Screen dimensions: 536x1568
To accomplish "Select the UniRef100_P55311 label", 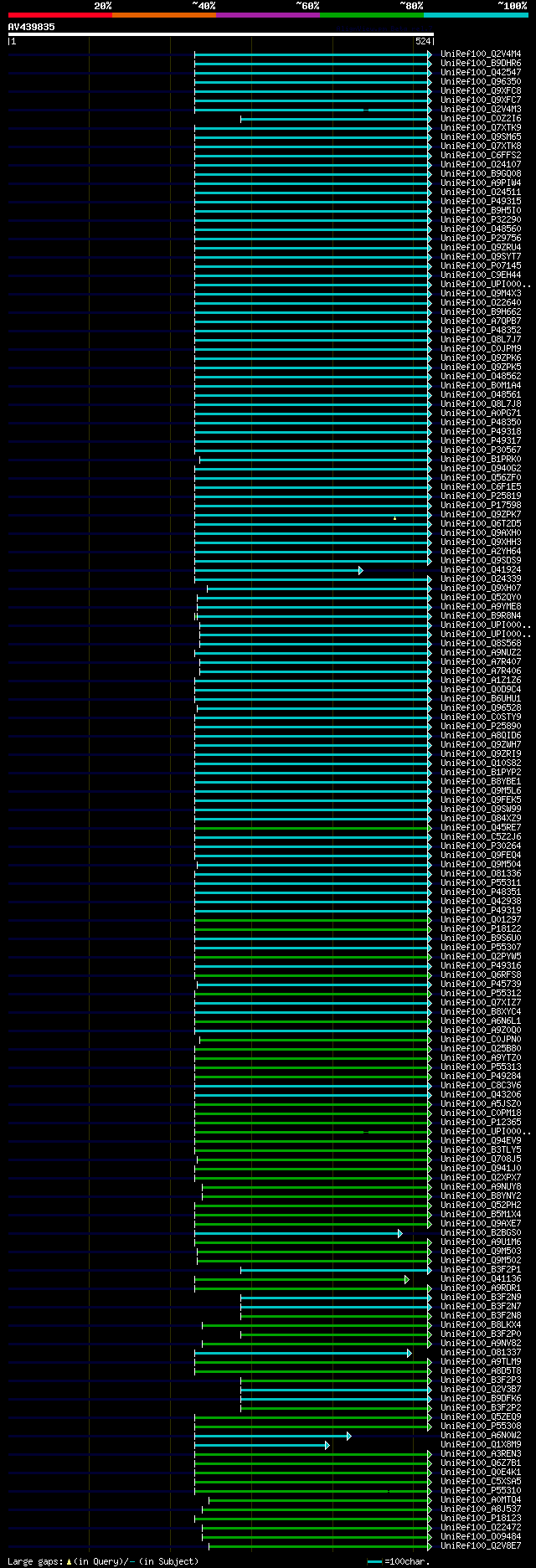I will [481, 882].
